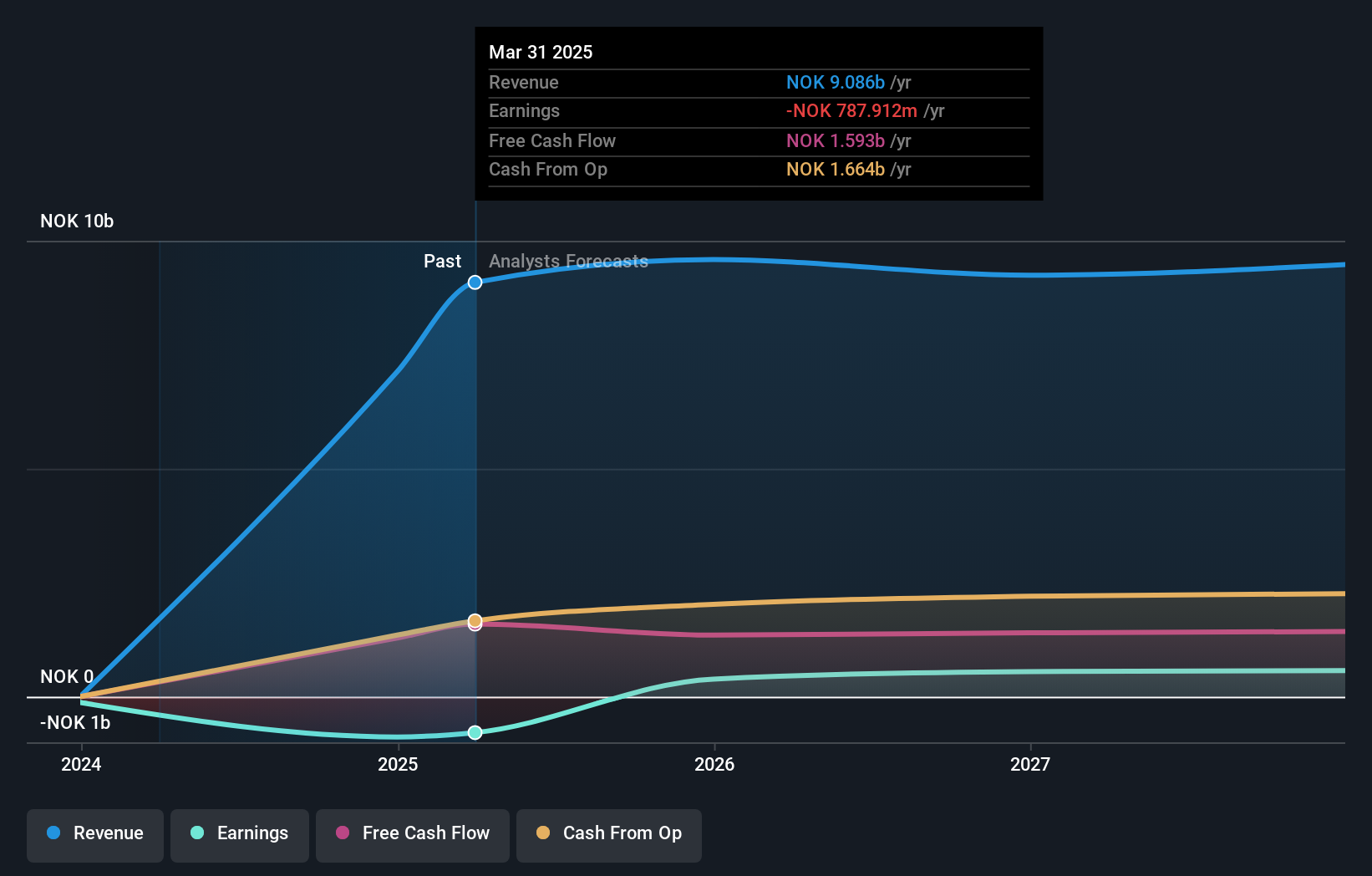The image size is (1372, 876).
Task: Click the 2026 x-axis label
Action: coord(714,764)
